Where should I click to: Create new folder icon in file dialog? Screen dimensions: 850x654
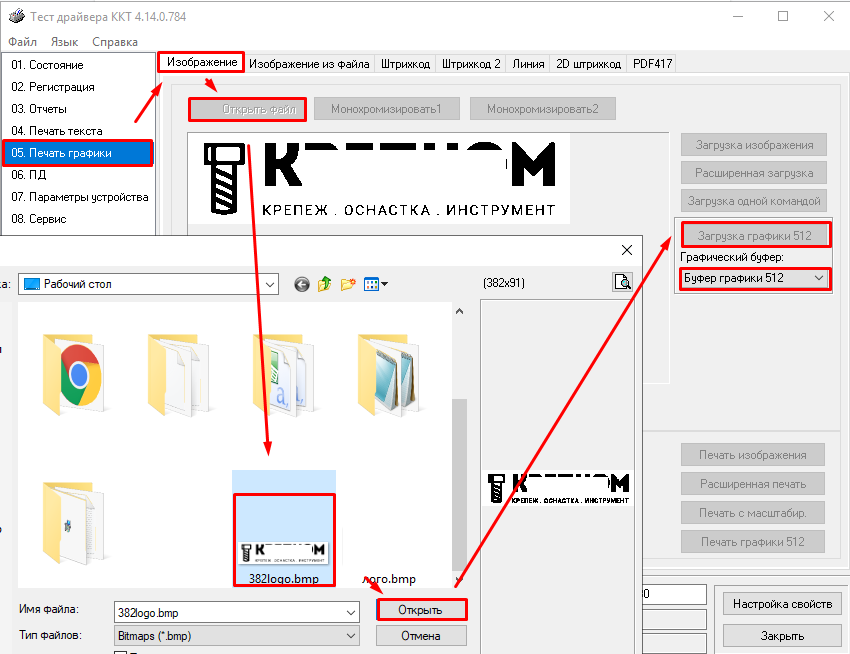pyautogui.click(x=348, y=284)
